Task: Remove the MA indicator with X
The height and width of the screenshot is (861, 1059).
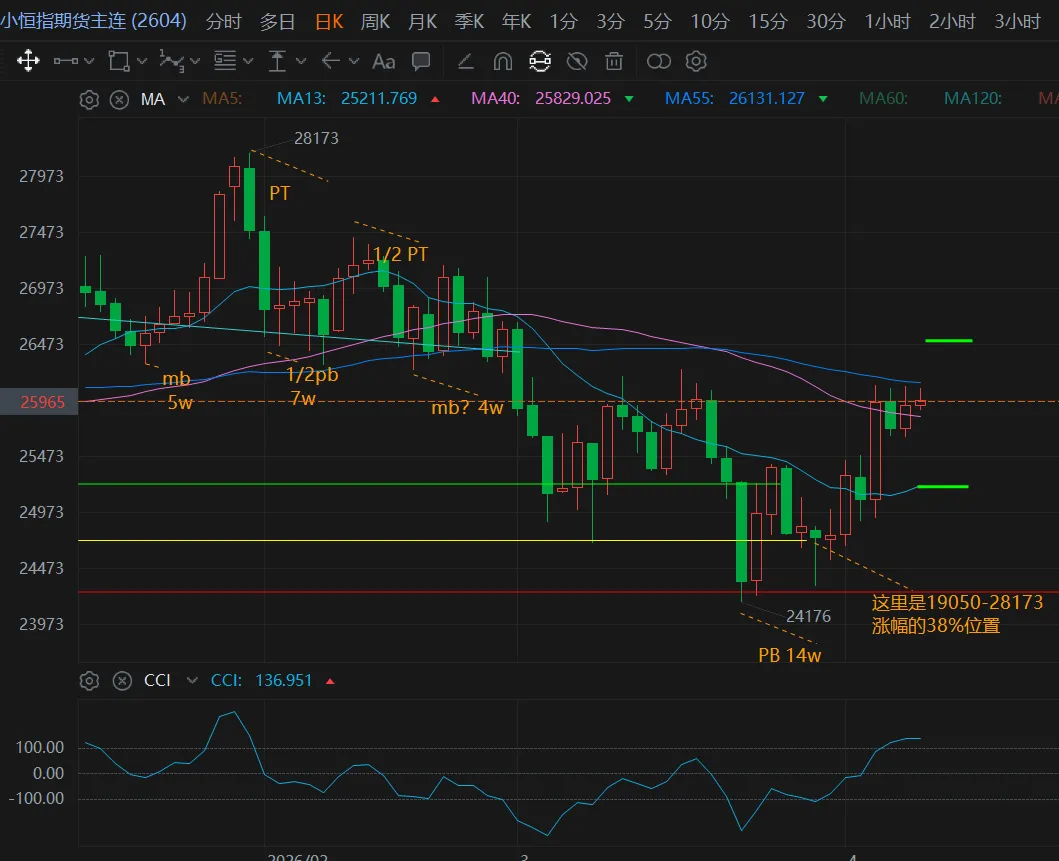Action: tap(120, 100)
